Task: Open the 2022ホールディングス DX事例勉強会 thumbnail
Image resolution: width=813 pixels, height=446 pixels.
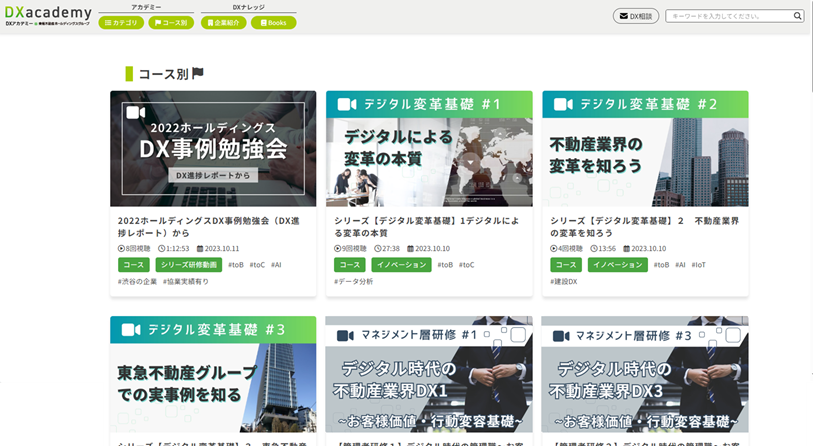Action: (213, 149)
